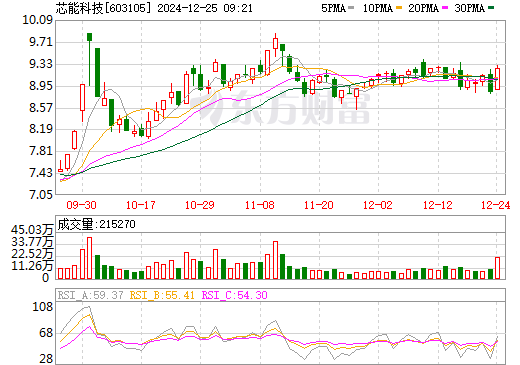Click the tallest red volume bar near 09-30
This screenshot has width=520, height=365.
click(x=89, y=258)
